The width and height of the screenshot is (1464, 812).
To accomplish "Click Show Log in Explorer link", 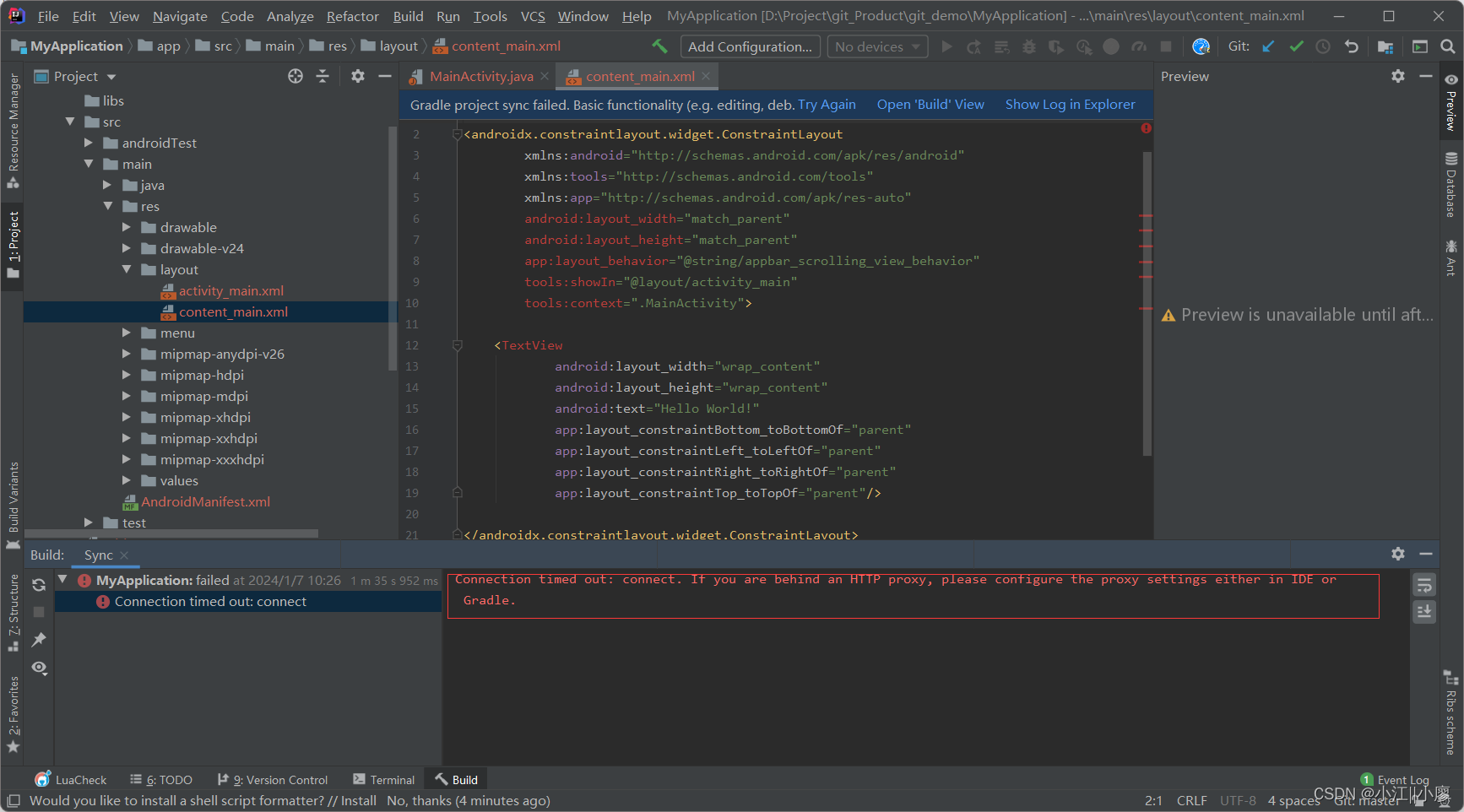I will click(1070, 105).
